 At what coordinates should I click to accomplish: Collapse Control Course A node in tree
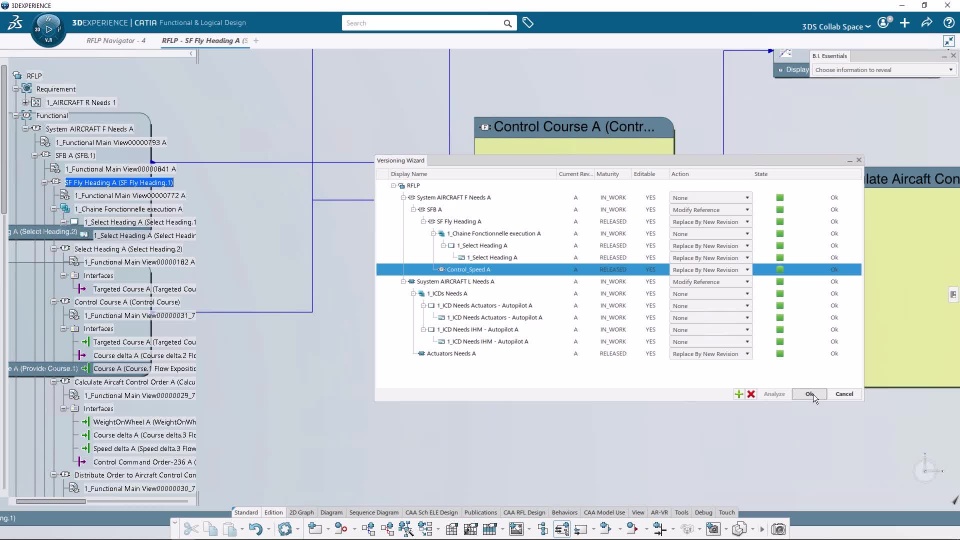(x=54, y=302)
